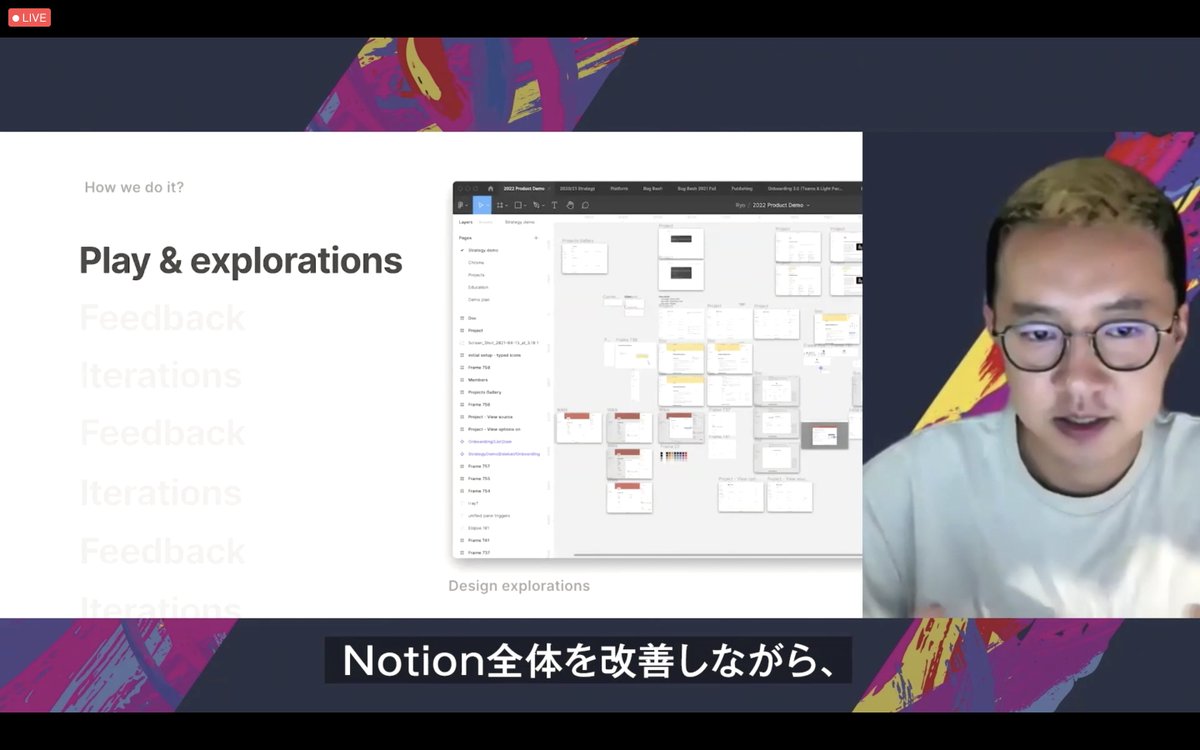Image resolution: width=1200 pixels, height=750 pixels.
Task: Select the highlighted gray frame on canvas
Action: click(x=825, y=435)
